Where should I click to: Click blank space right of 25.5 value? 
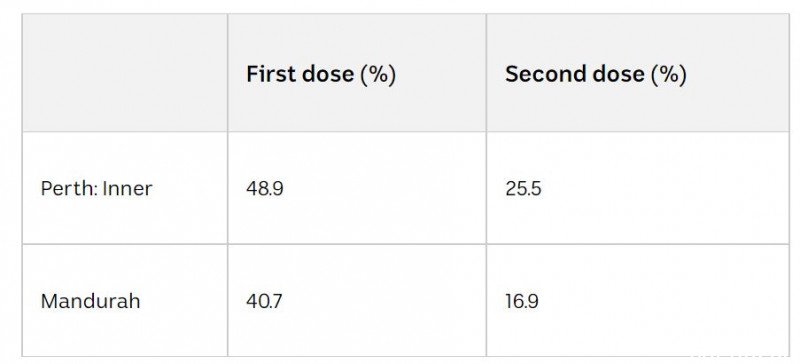[663, 189]
